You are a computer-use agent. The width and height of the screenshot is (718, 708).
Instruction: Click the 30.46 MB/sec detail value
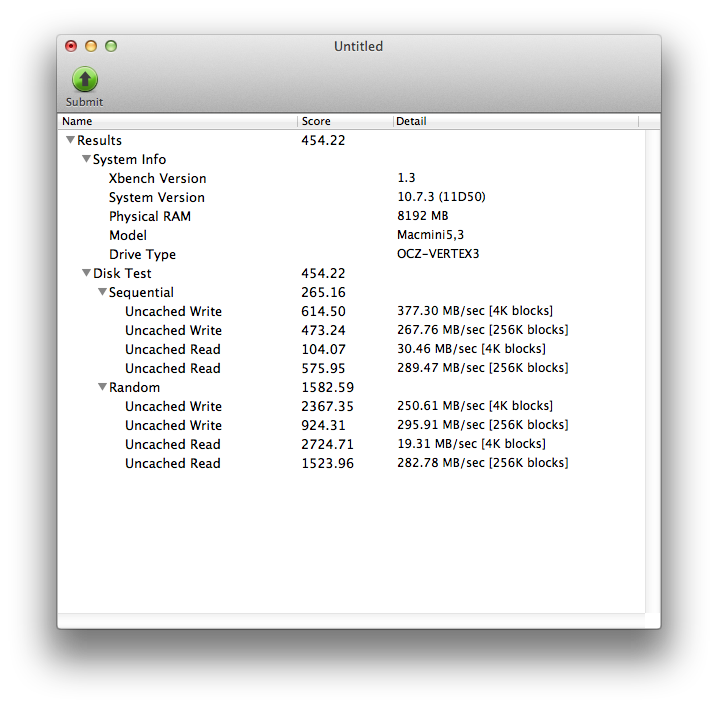tap(471, 349)
